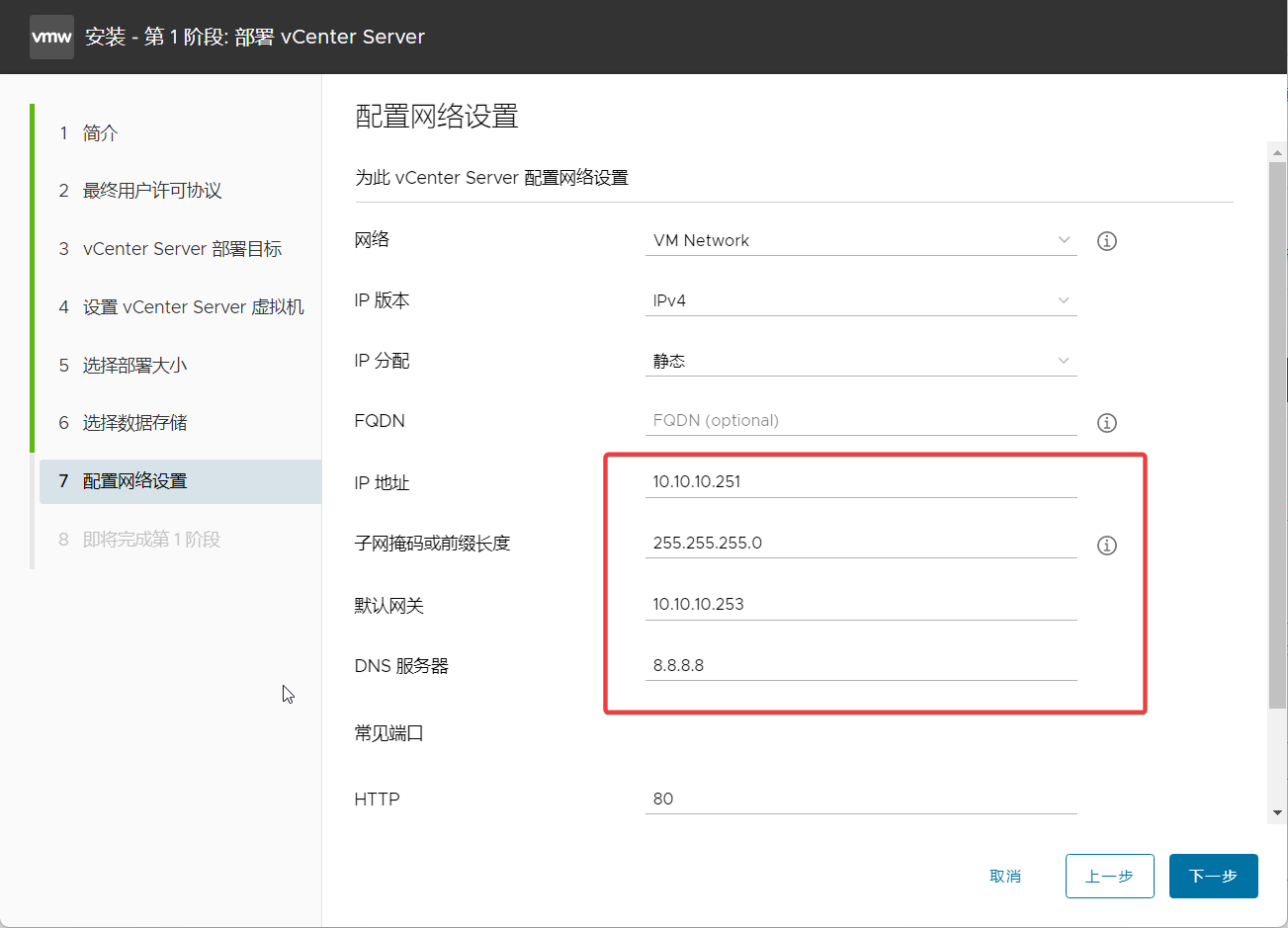Click the optional FQDN input field

(860, 420)
